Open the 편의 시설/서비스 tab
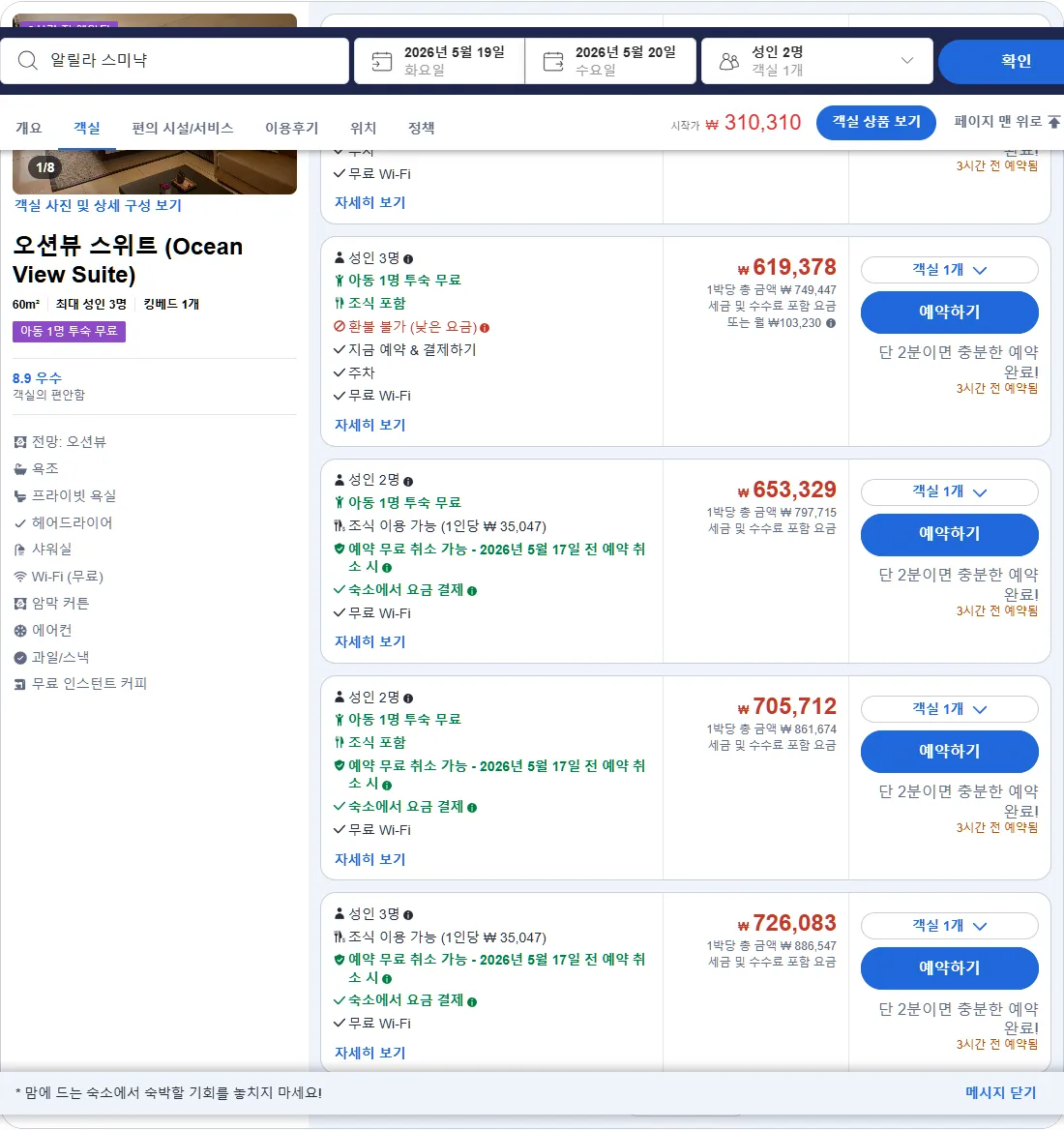The width and height of the screenshot is (1064, 1130). 182,129
